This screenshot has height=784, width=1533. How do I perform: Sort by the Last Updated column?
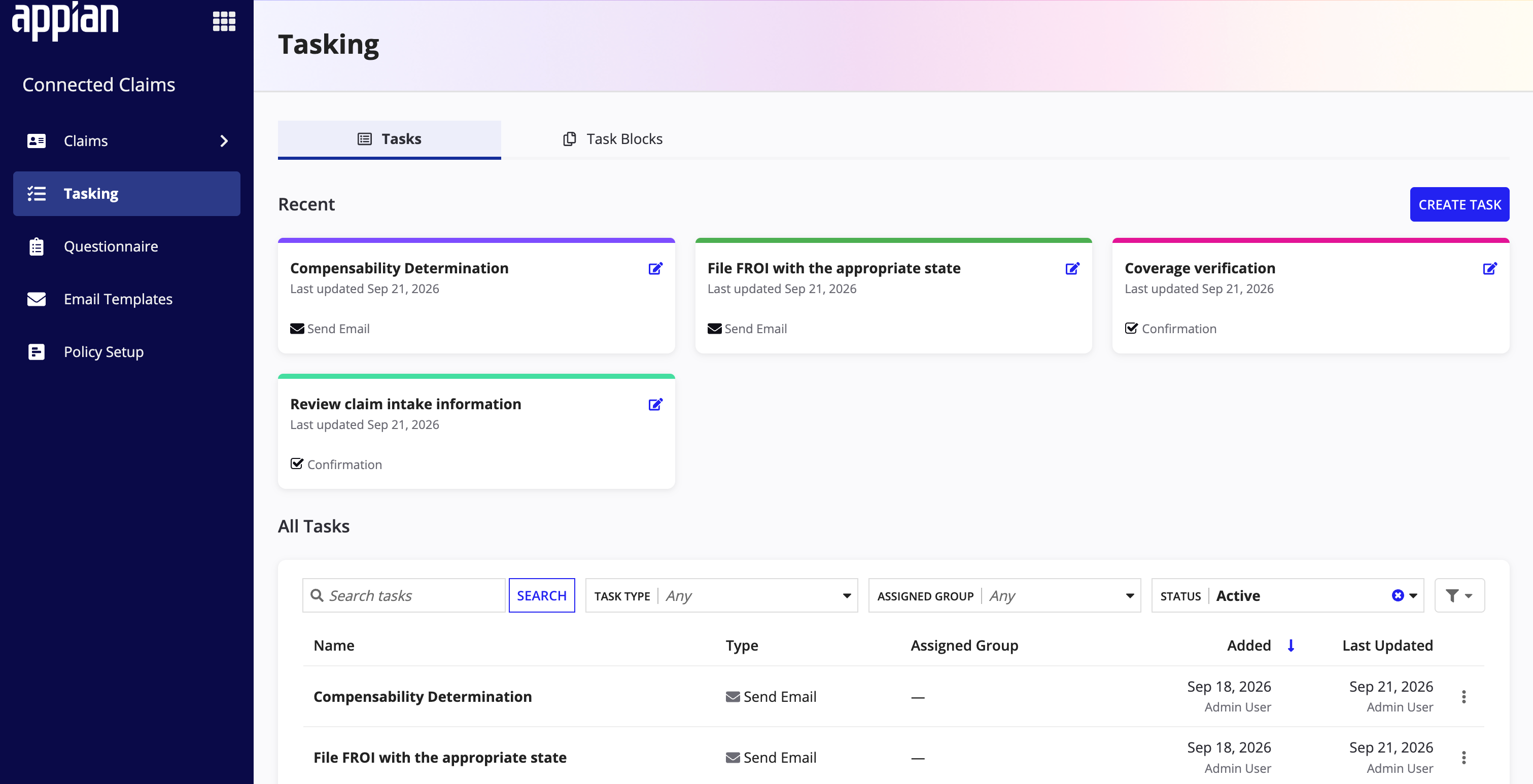(1387, 646)
